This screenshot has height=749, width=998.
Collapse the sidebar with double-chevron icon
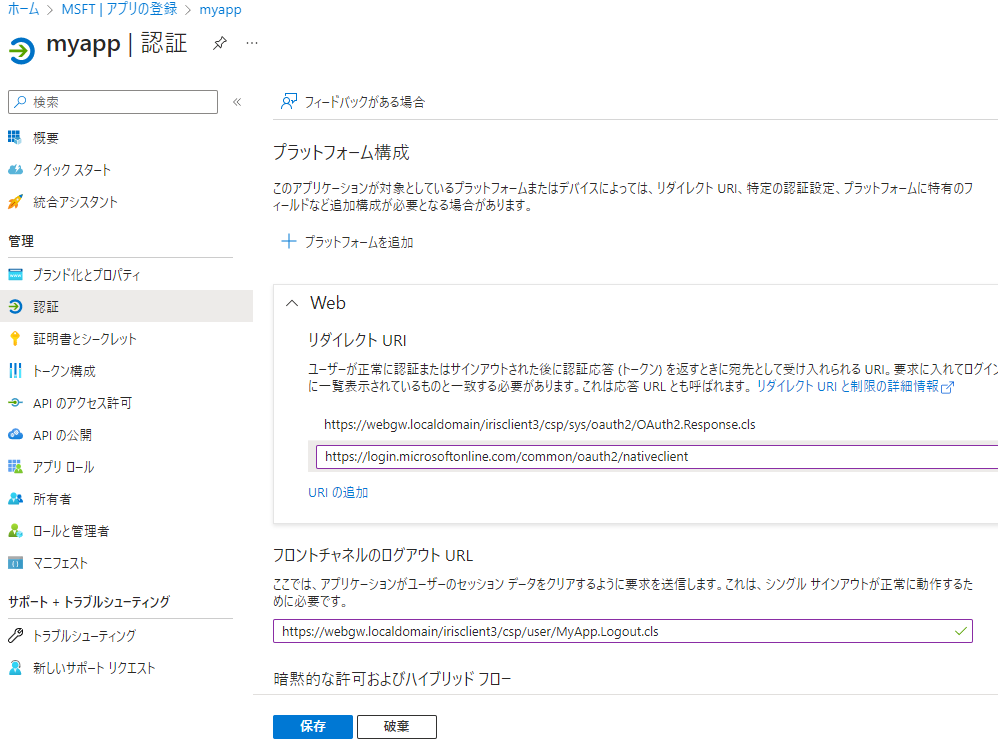[x=237, y=102]
